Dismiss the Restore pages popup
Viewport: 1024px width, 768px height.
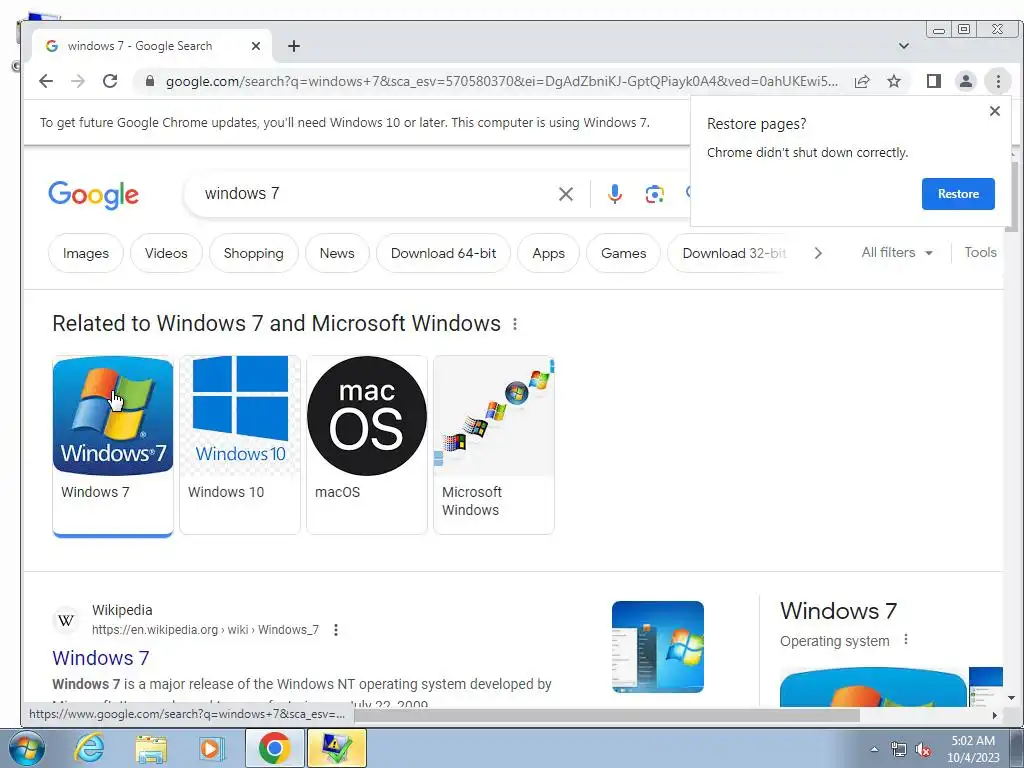(x=995, y=111)
